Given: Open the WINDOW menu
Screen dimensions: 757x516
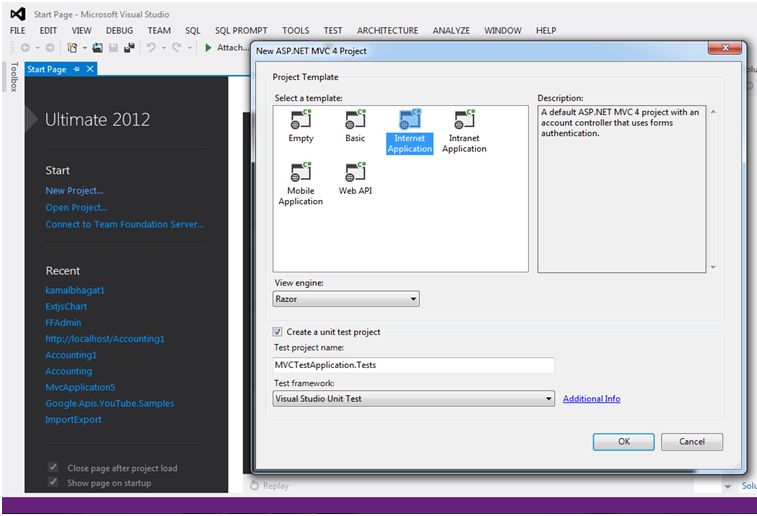Looking at the screenshot, I should (x=503, y=30).
